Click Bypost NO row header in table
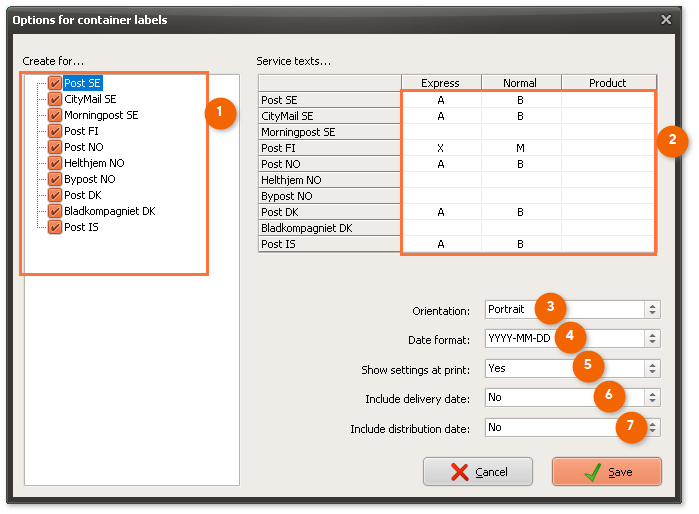The width and height of the screenshot is (699, 514). (x=329, y=196)
